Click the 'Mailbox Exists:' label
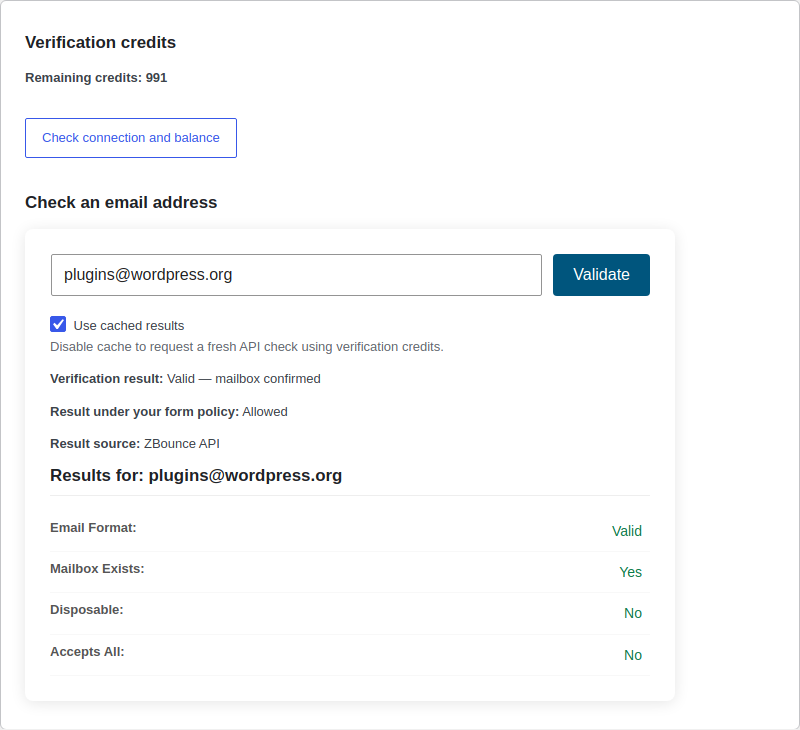This screenshot has height=730, width=800. click(x=97, y=569)
